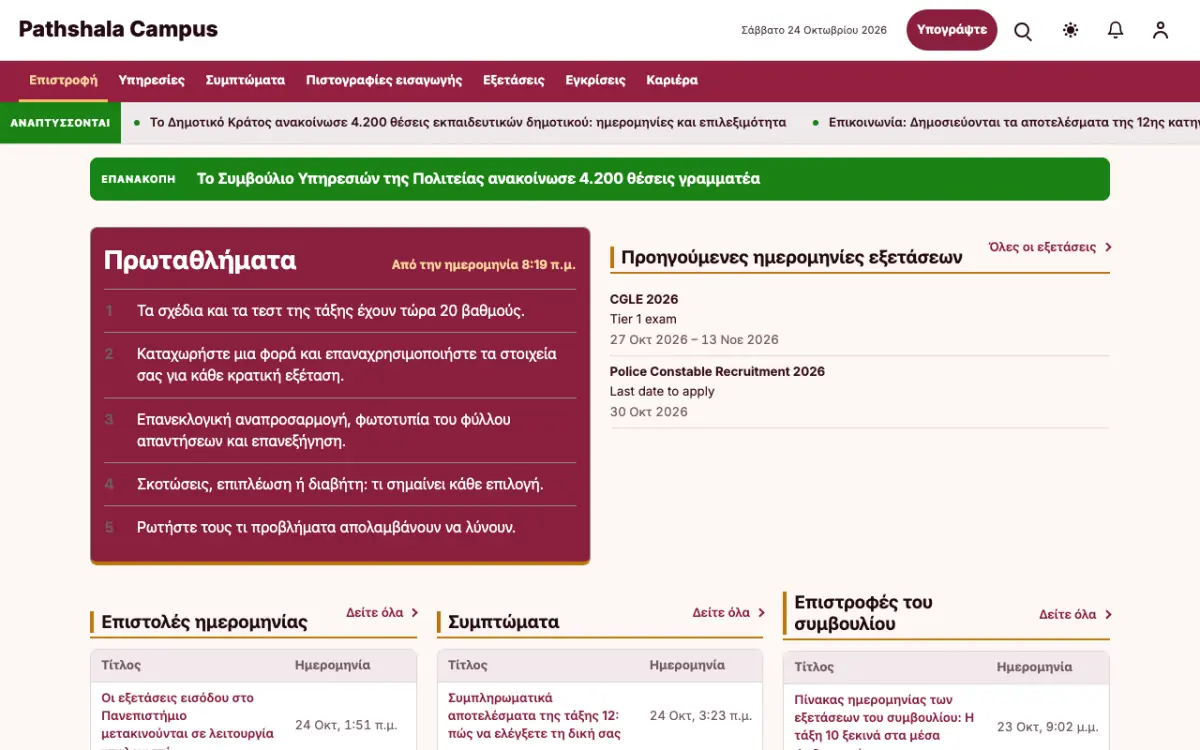Click chevron beside Δείτε όλα in Επιστροφές του συμβουλίου
This screenshot has height=750, width=1200.
(1108, 615)
